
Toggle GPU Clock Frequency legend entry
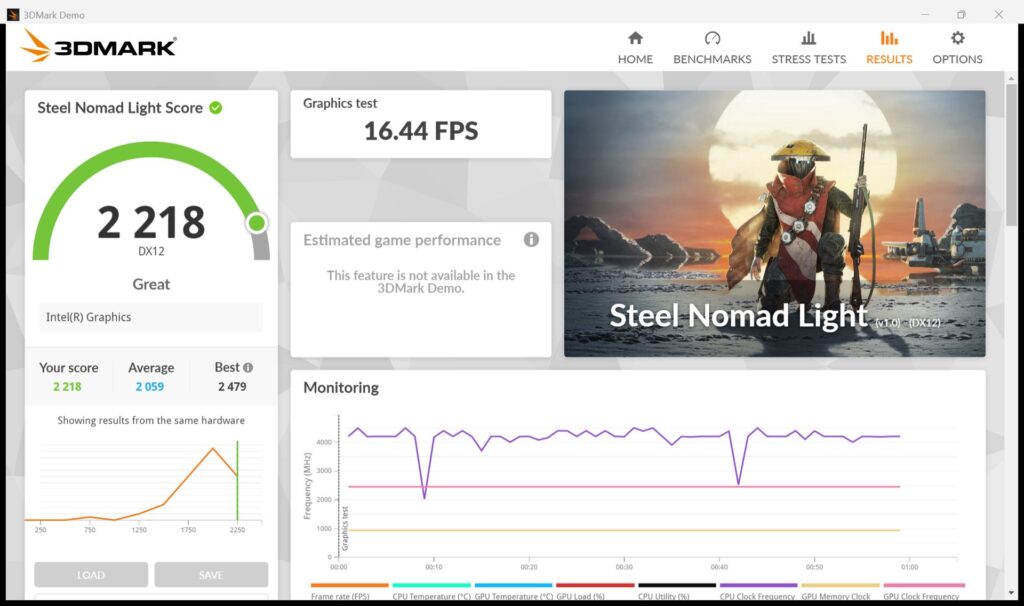(x=923, y=592)
